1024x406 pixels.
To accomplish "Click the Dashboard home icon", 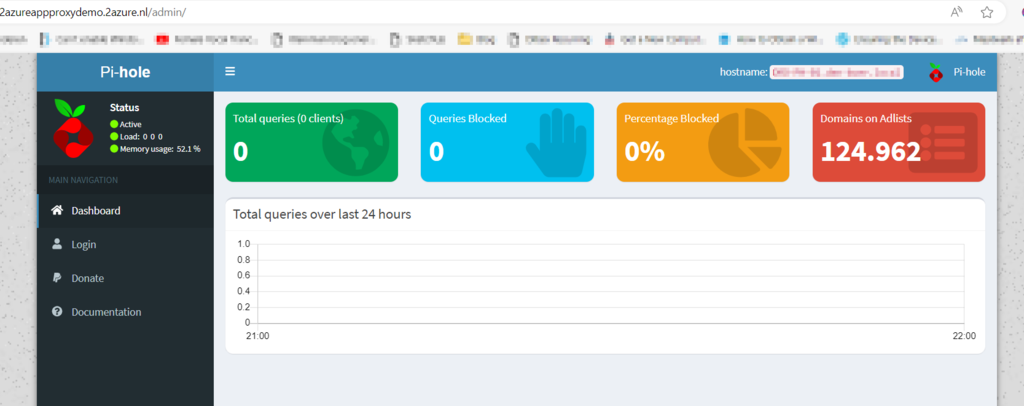I will point(57,210).
